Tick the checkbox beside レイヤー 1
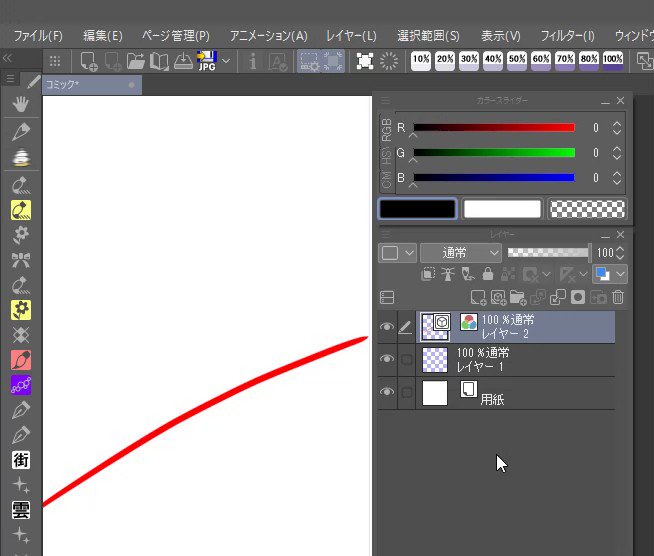654x556 pixels. [x=407, y=360]
